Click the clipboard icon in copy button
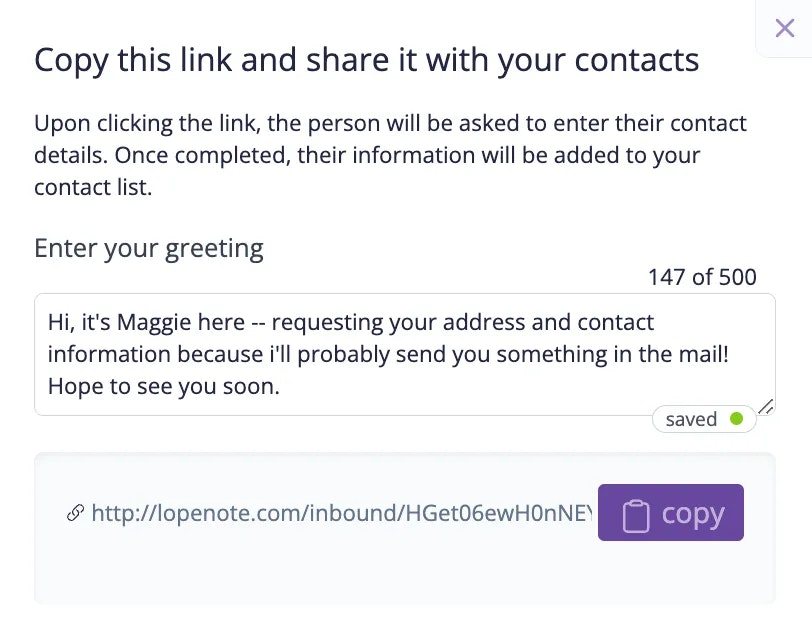The image size is (812, 636). 635,515
